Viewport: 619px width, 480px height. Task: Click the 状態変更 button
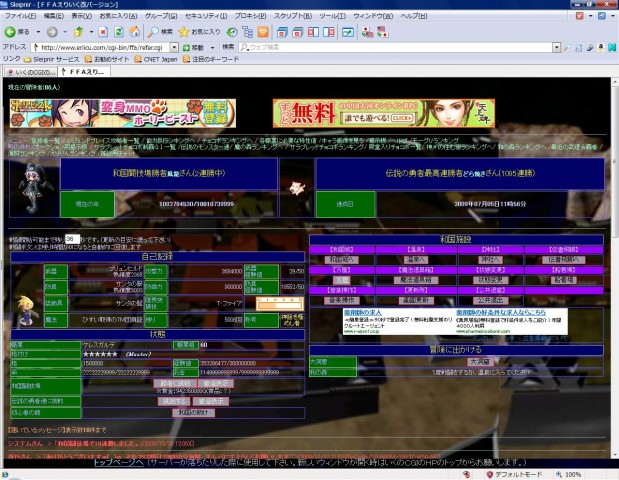tap(491, 280)
